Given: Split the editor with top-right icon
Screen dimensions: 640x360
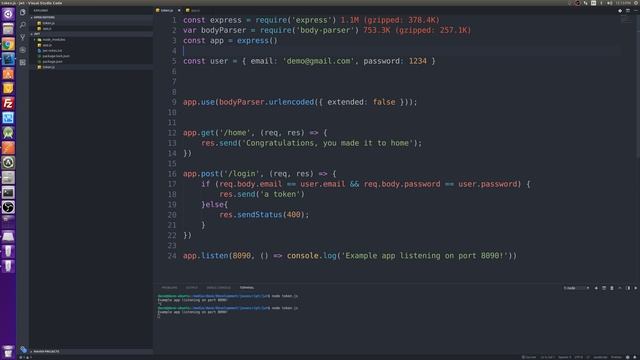Looking at the screenshot, I should pos(628,11).
